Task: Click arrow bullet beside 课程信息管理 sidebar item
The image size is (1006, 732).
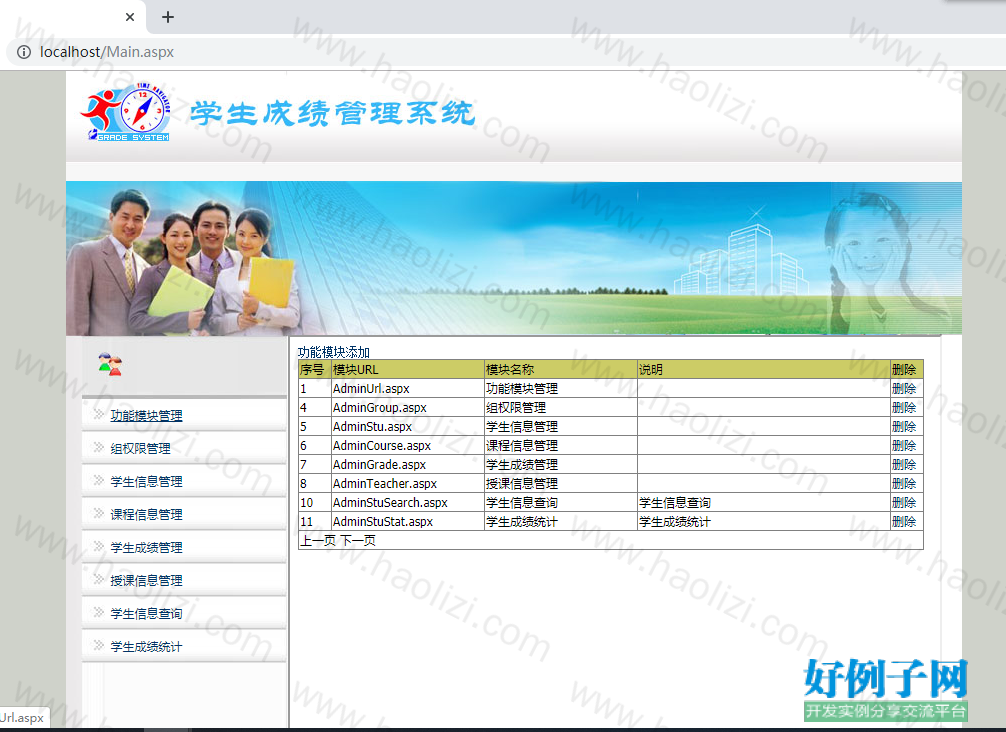Action: click(x=98, y=513)
